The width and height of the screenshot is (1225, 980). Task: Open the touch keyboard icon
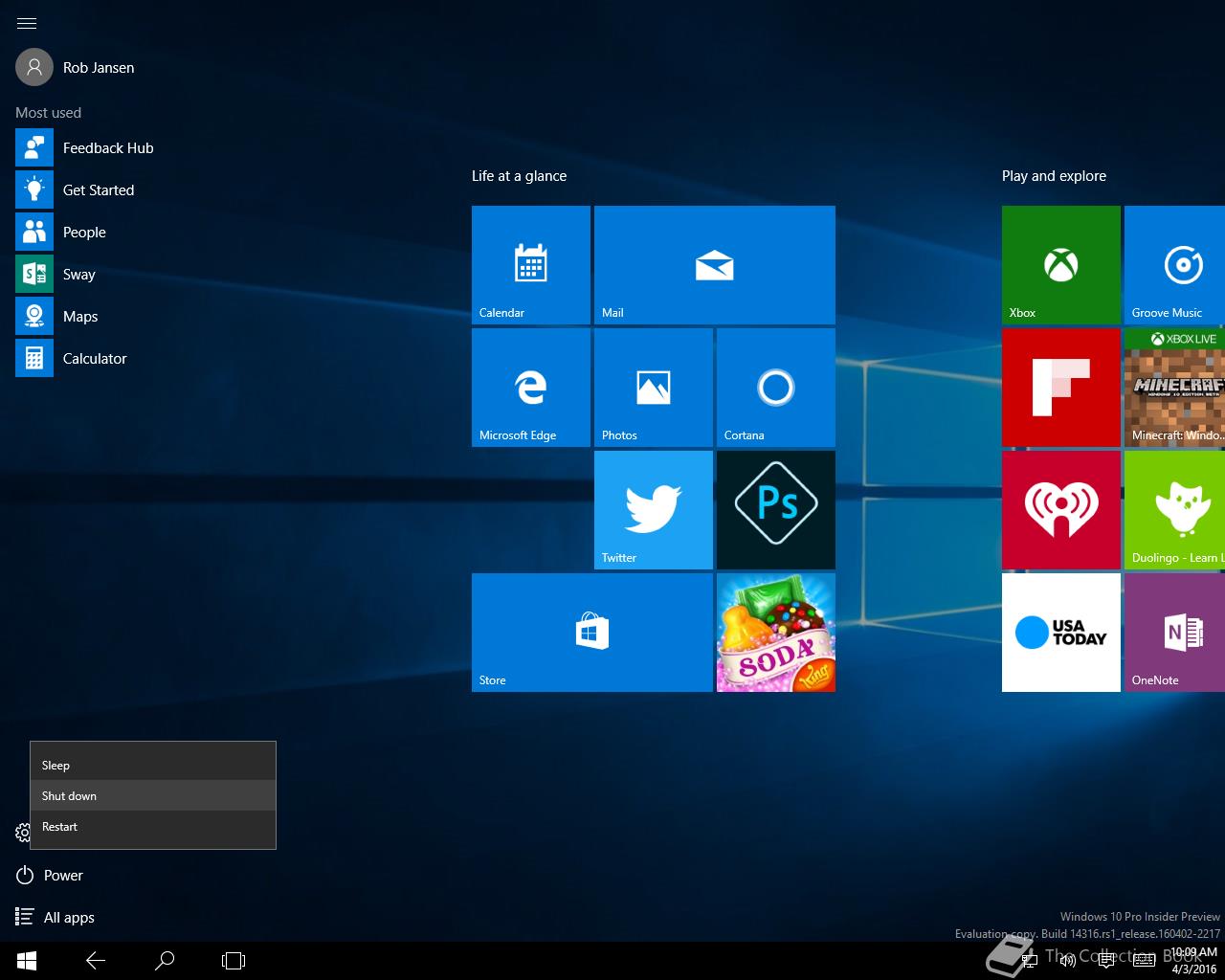[1145, 961]
